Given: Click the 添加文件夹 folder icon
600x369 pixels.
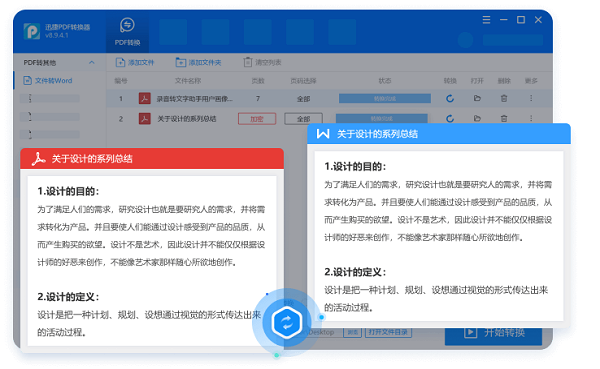Looking at the screenshot, I should coord(181,62).
